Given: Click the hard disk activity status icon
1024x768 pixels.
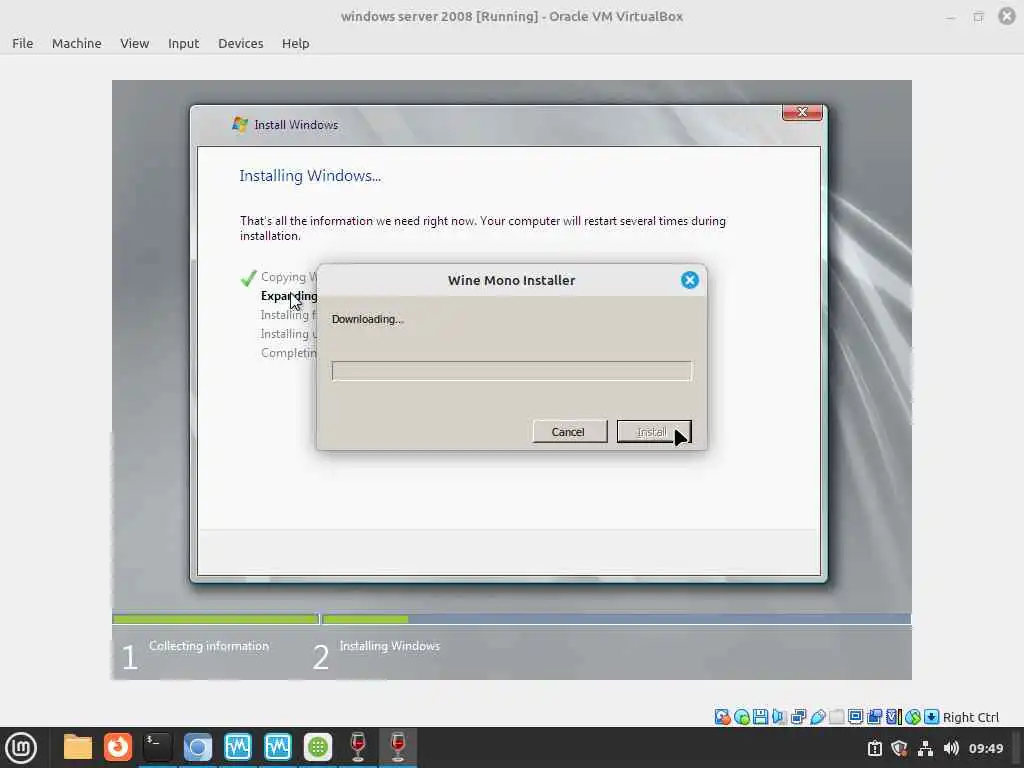Looking at the screenshot, I should point(722,717).
